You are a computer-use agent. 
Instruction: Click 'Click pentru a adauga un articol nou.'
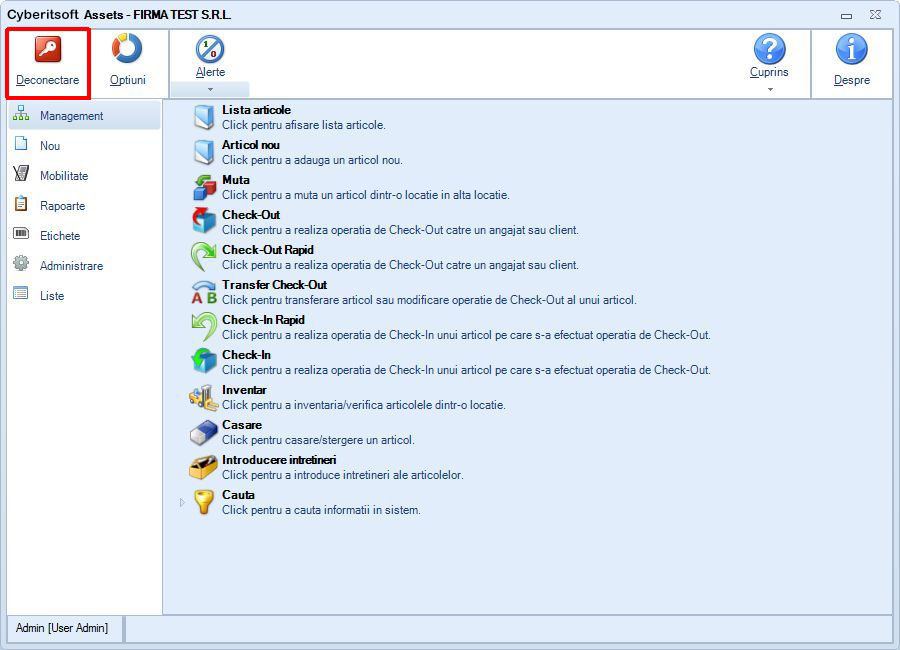(x=312, y=160)
